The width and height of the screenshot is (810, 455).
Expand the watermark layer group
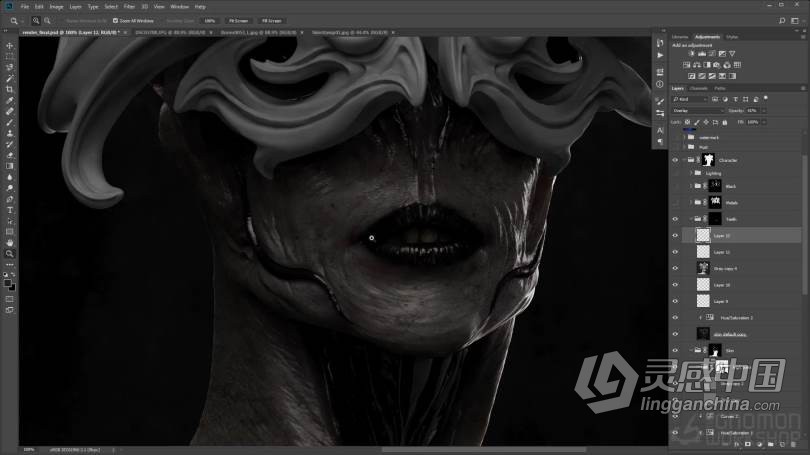[684, 137]
